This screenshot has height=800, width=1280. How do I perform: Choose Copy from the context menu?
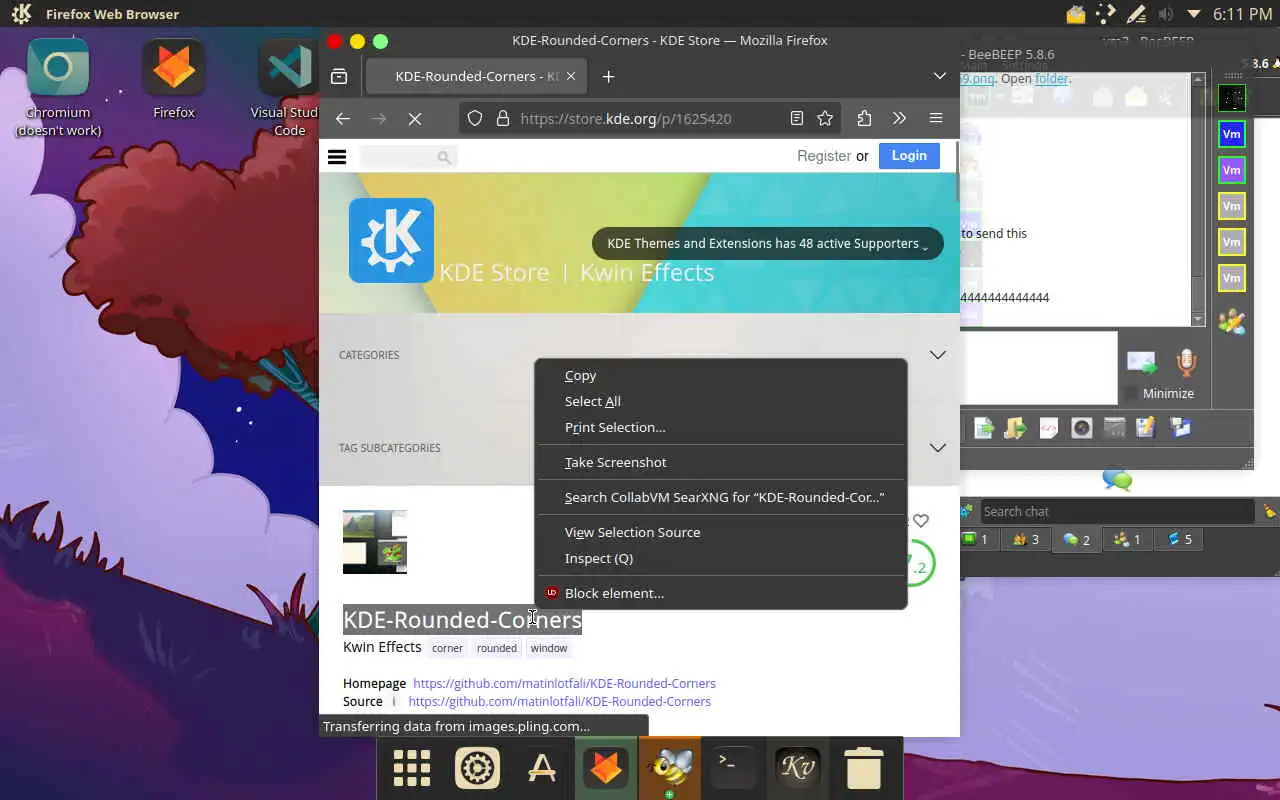point(721,375)
